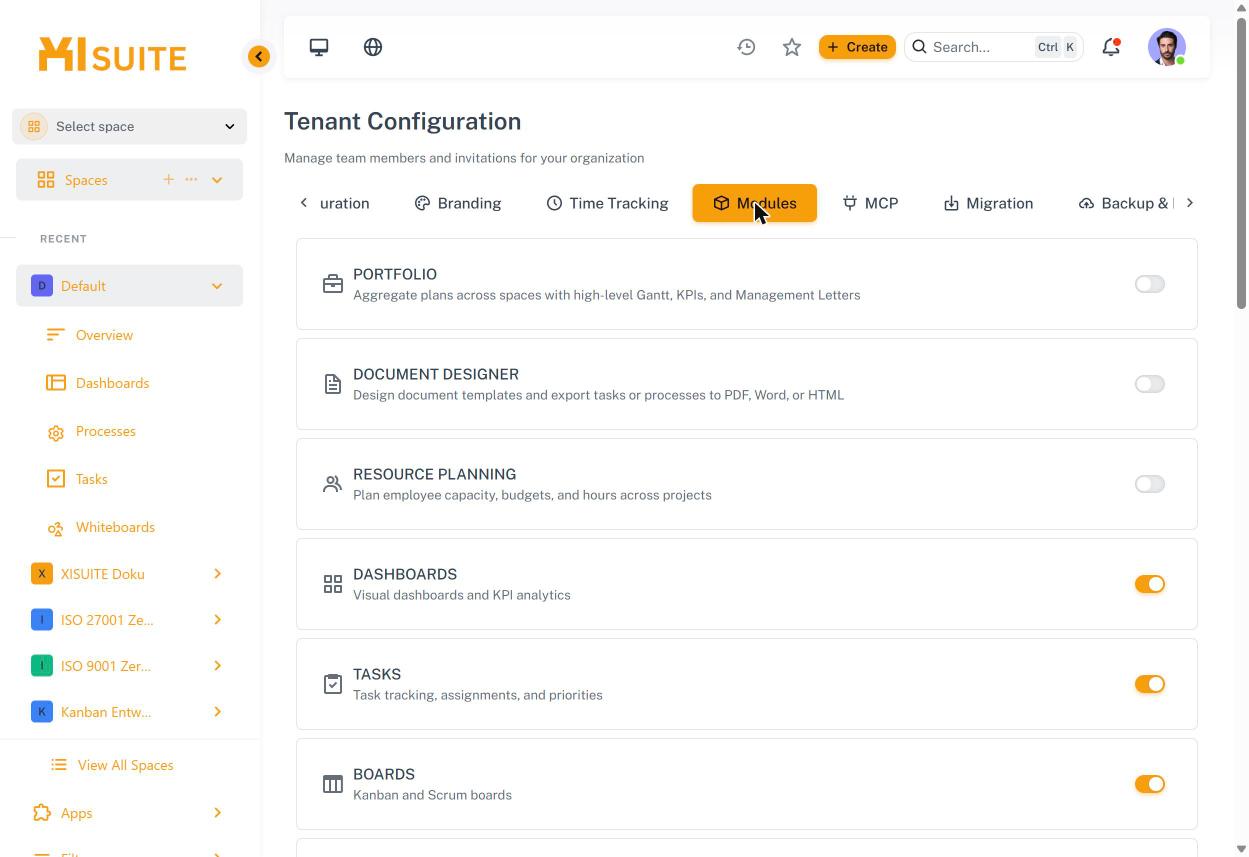Image resolution: width=1249 pixels, height=857 pixels.
Task: Add a new space with the plus icon
Action: click(168, 180)
